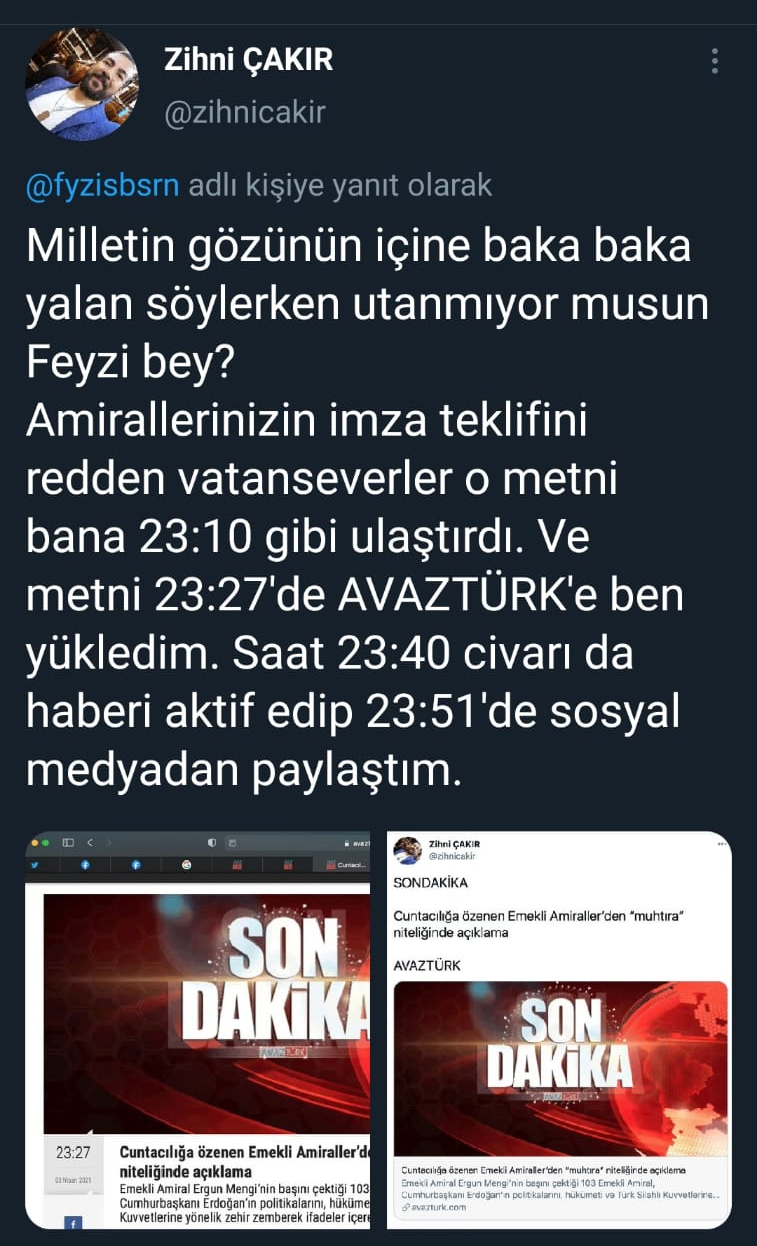Click the first Facebook favicon tab
Screen dimensions: 757x1246
pos(85,864)
